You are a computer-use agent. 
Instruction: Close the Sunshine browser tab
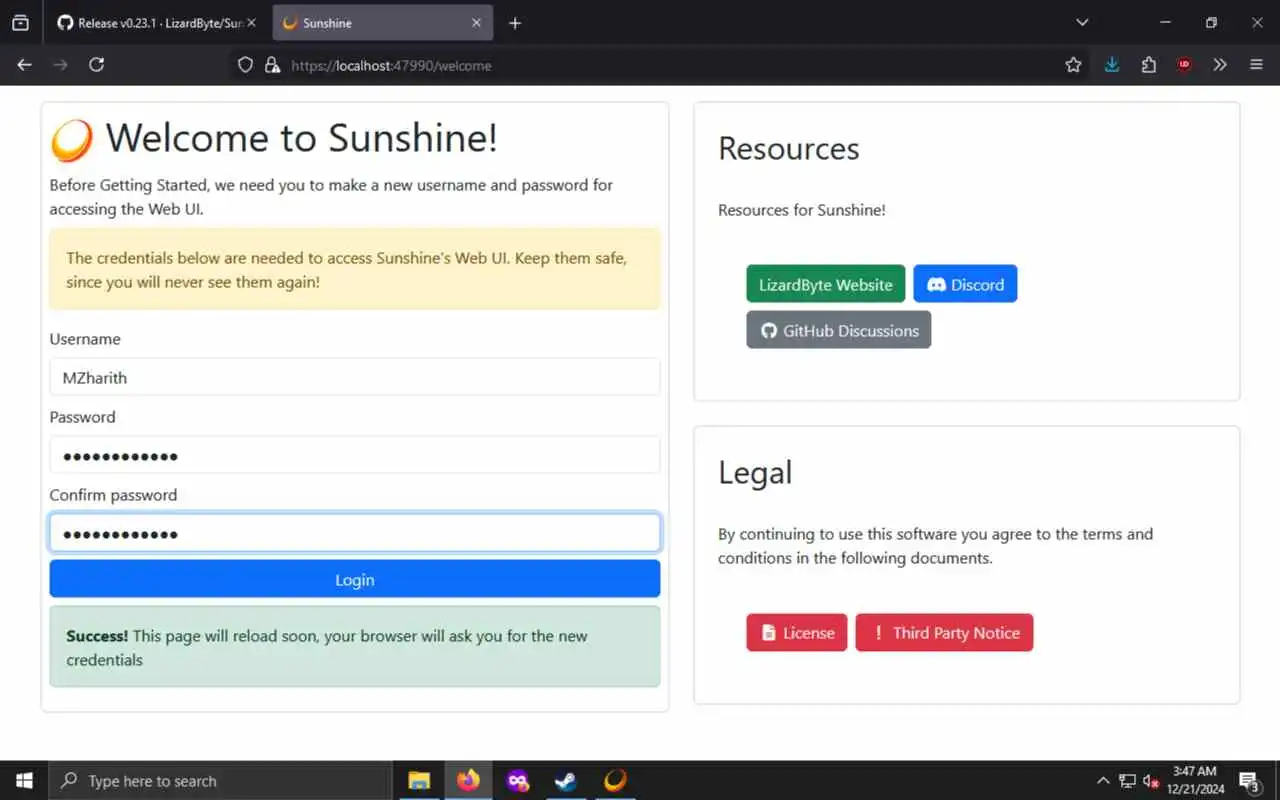[x=476, y=22]
